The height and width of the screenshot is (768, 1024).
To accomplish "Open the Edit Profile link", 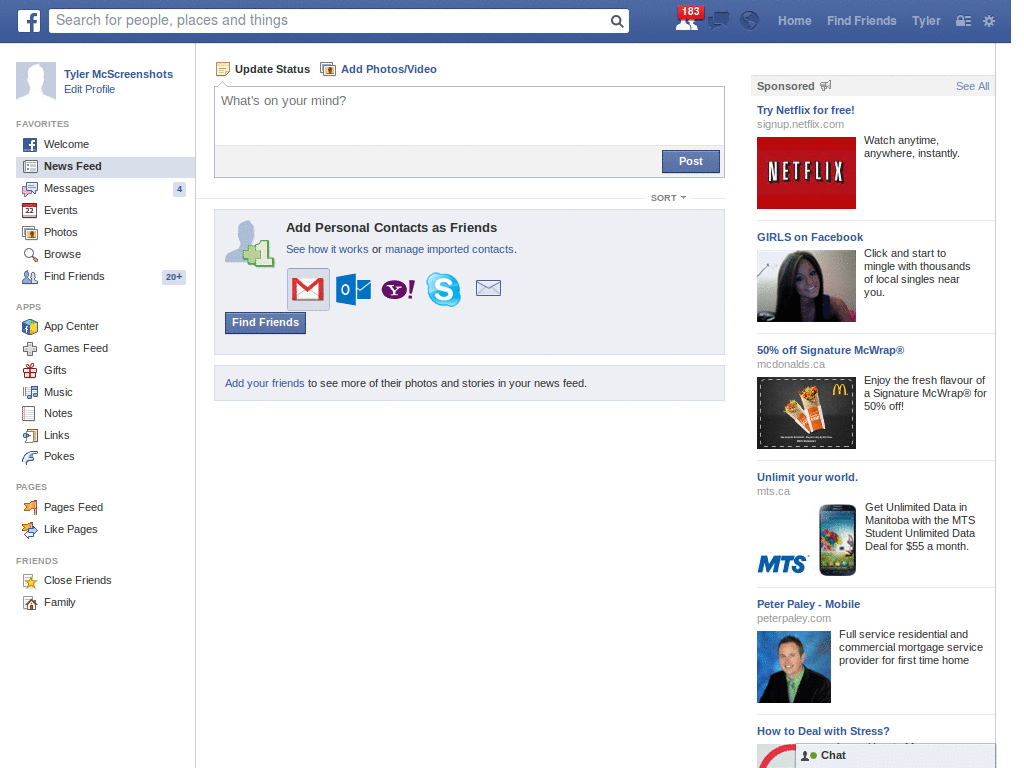I will pyautogui.click(x=89, y=89).
